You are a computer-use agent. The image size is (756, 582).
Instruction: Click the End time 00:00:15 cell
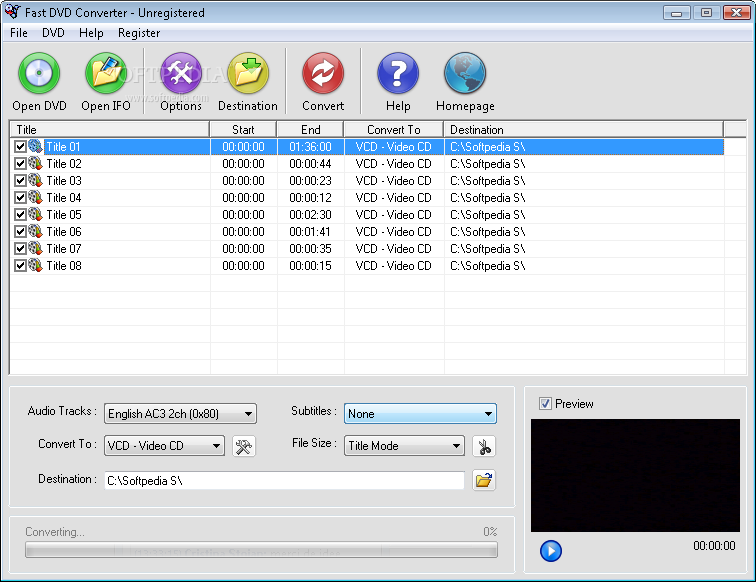point(310,266)
